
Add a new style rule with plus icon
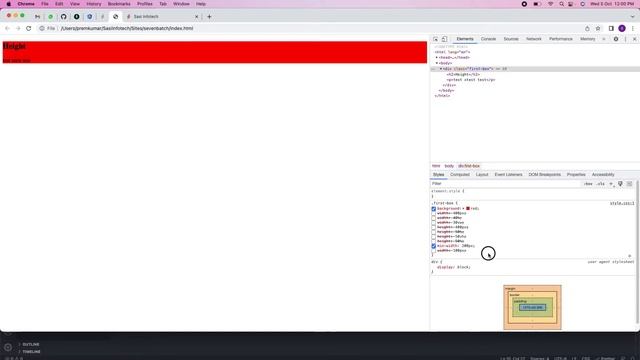point(611,184)
